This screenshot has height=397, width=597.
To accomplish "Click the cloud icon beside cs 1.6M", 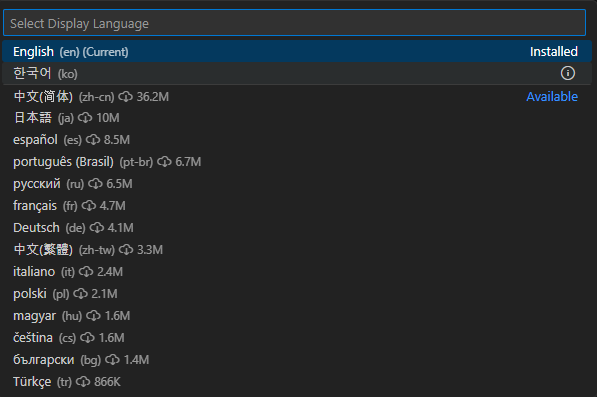I will click(x=87, y=338).
